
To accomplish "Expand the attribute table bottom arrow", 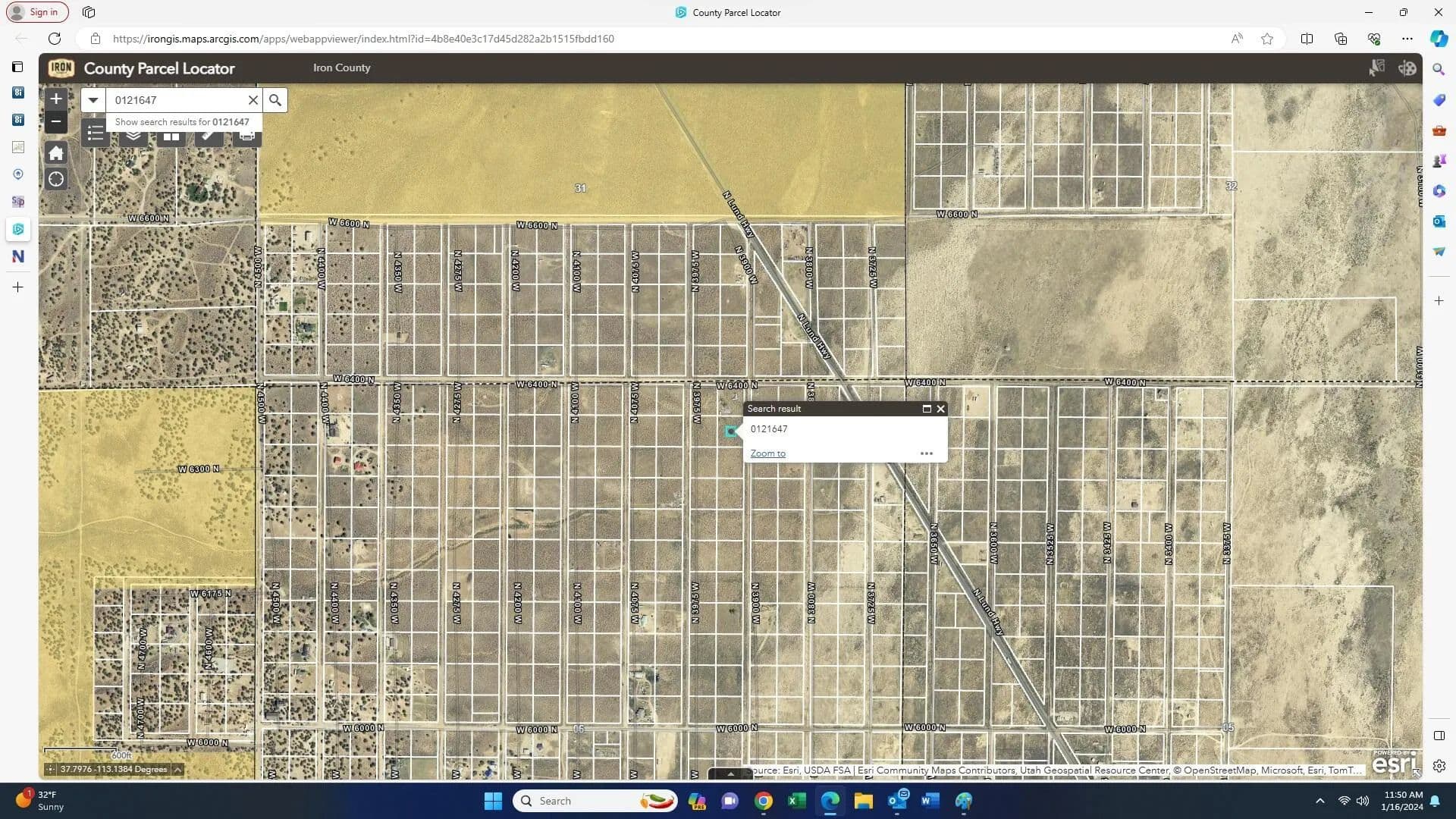I will click(x=730, y=774).
